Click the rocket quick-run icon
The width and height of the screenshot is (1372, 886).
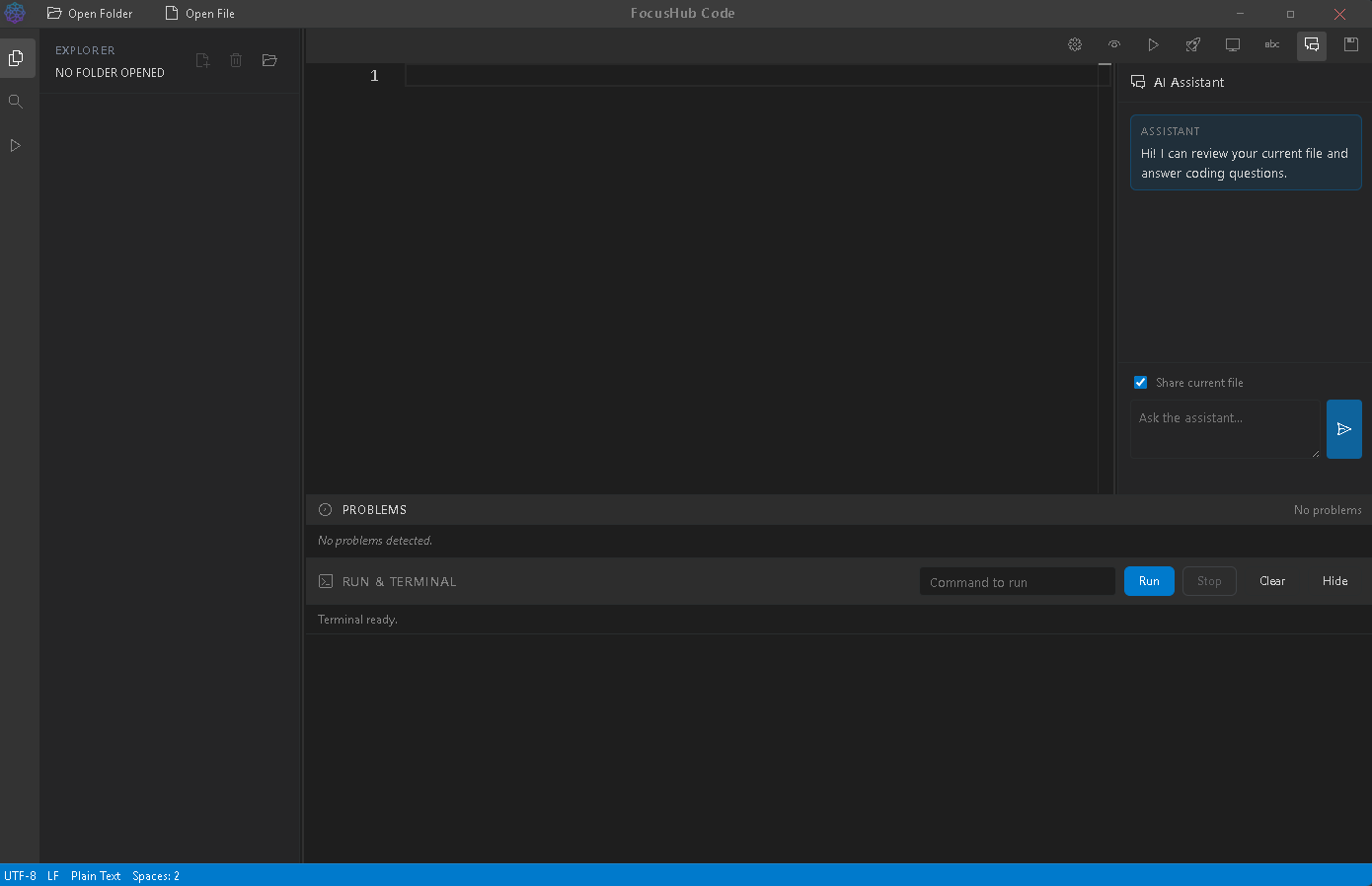pos(1192,44)
